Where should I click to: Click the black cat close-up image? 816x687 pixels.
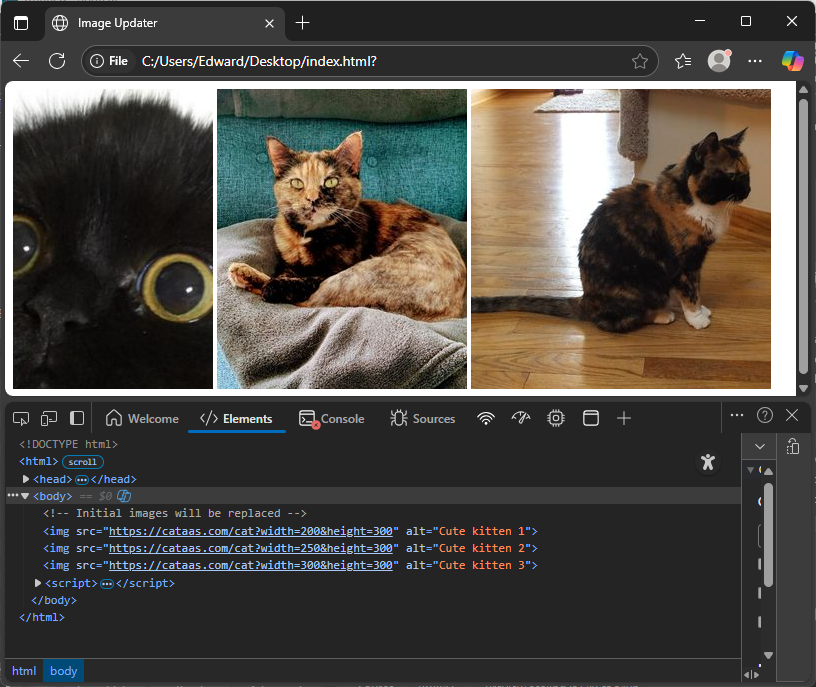tap(113, 239)
